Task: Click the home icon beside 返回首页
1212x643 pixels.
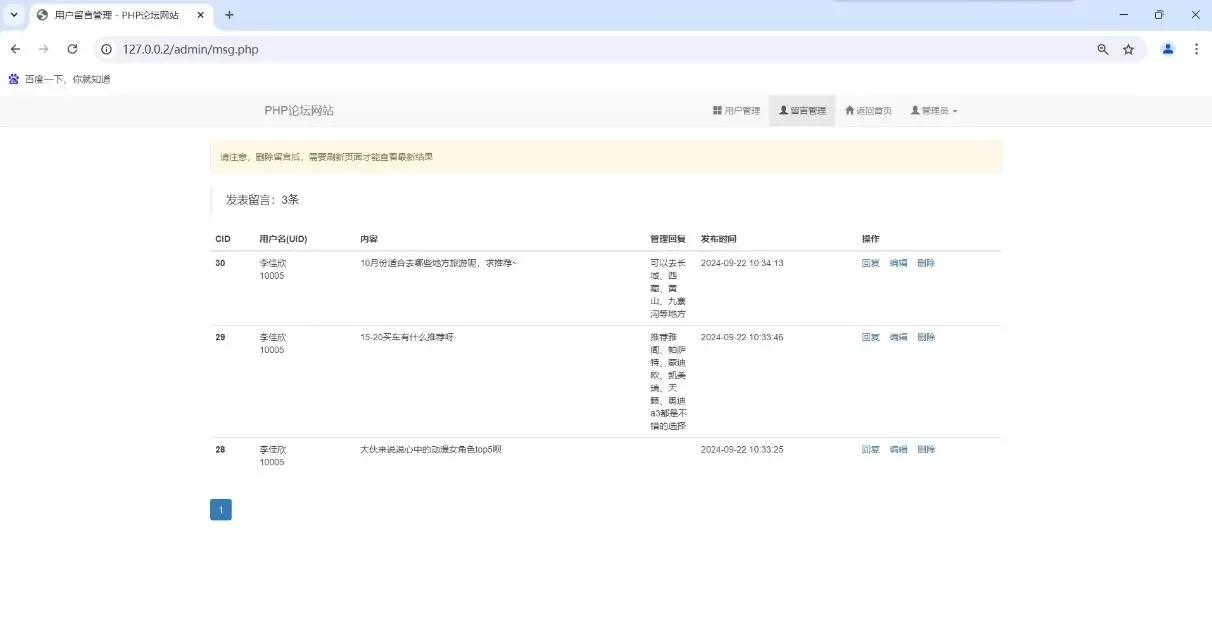Action: pos(849,111)
